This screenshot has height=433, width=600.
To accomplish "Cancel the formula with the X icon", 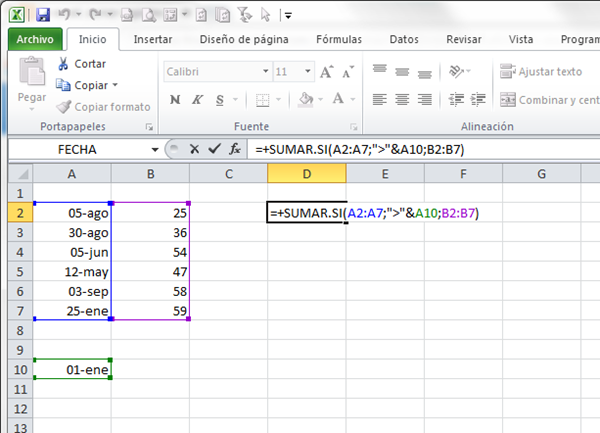I will 194,148.
